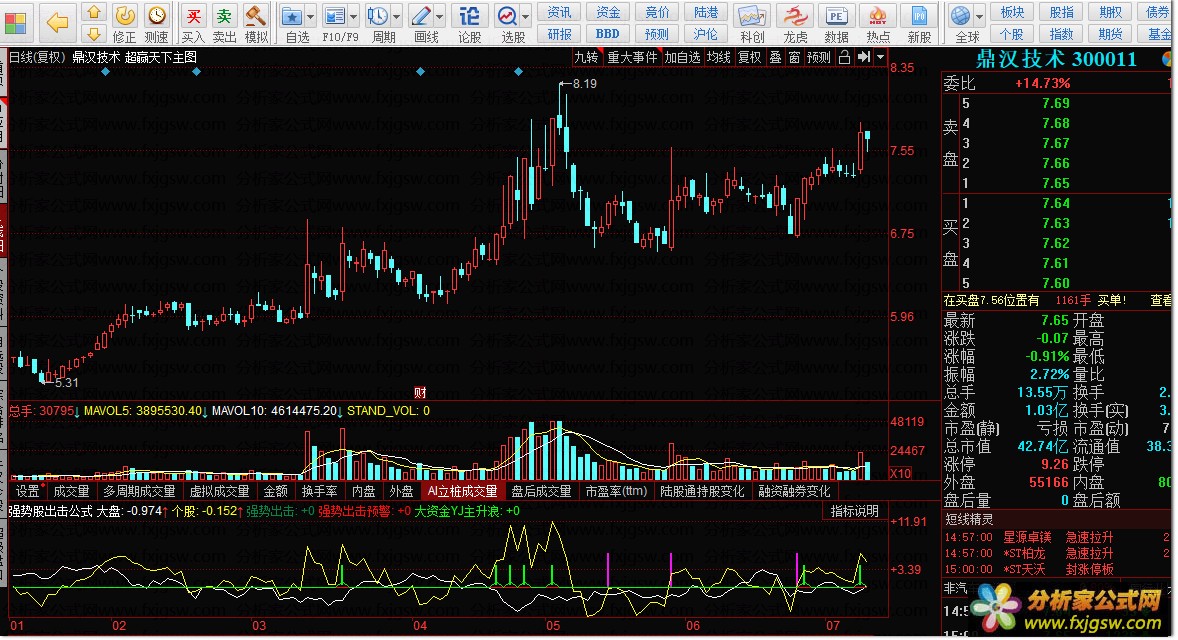Open the 陆股通持股变化 tab
This screenshot has height=640, width=1178.
[702, 491]
